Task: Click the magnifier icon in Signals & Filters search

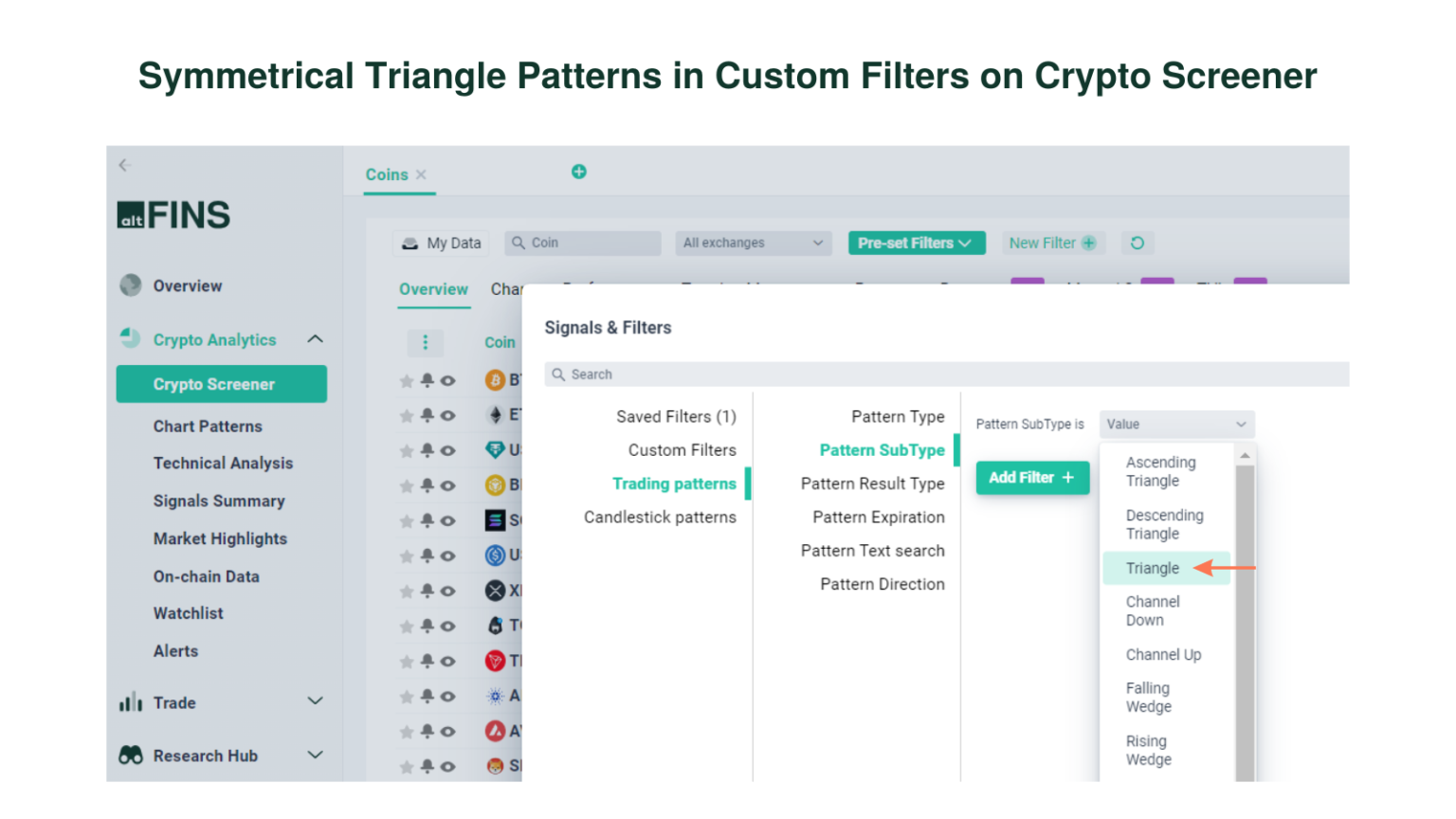Action: click(x=558, y=374)
